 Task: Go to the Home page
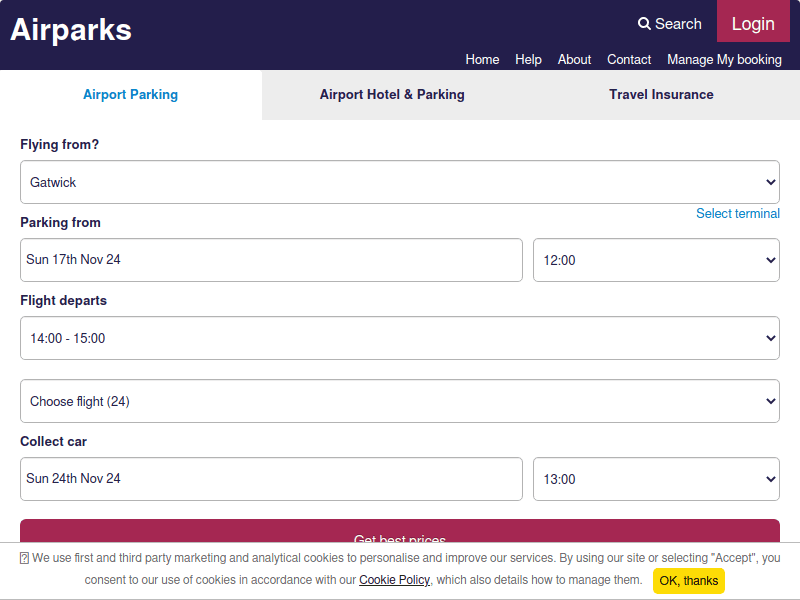point(482,59)
